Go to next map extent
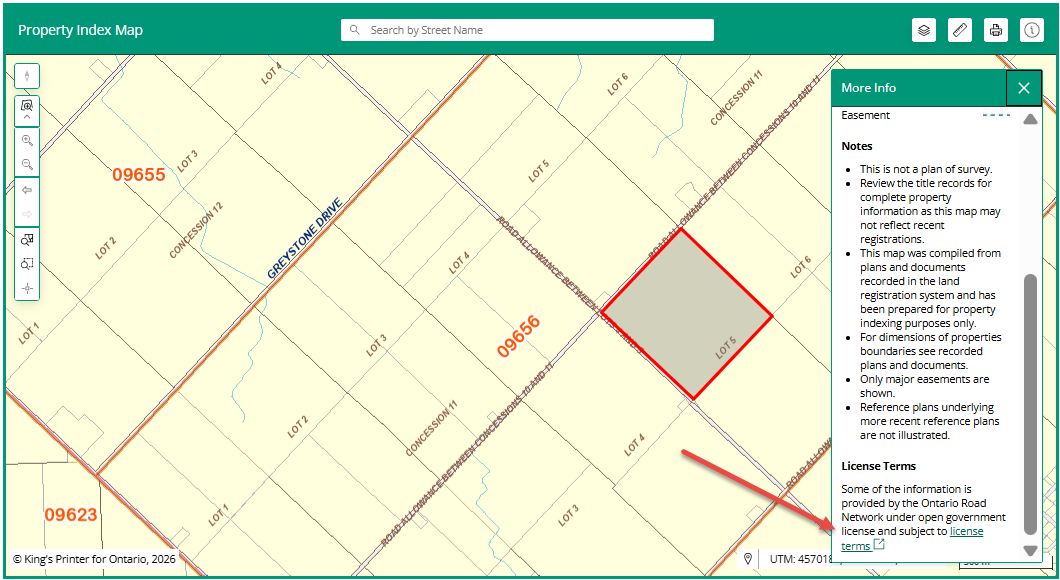This screenshot has width=1060, height=580. tap(27, 213)
